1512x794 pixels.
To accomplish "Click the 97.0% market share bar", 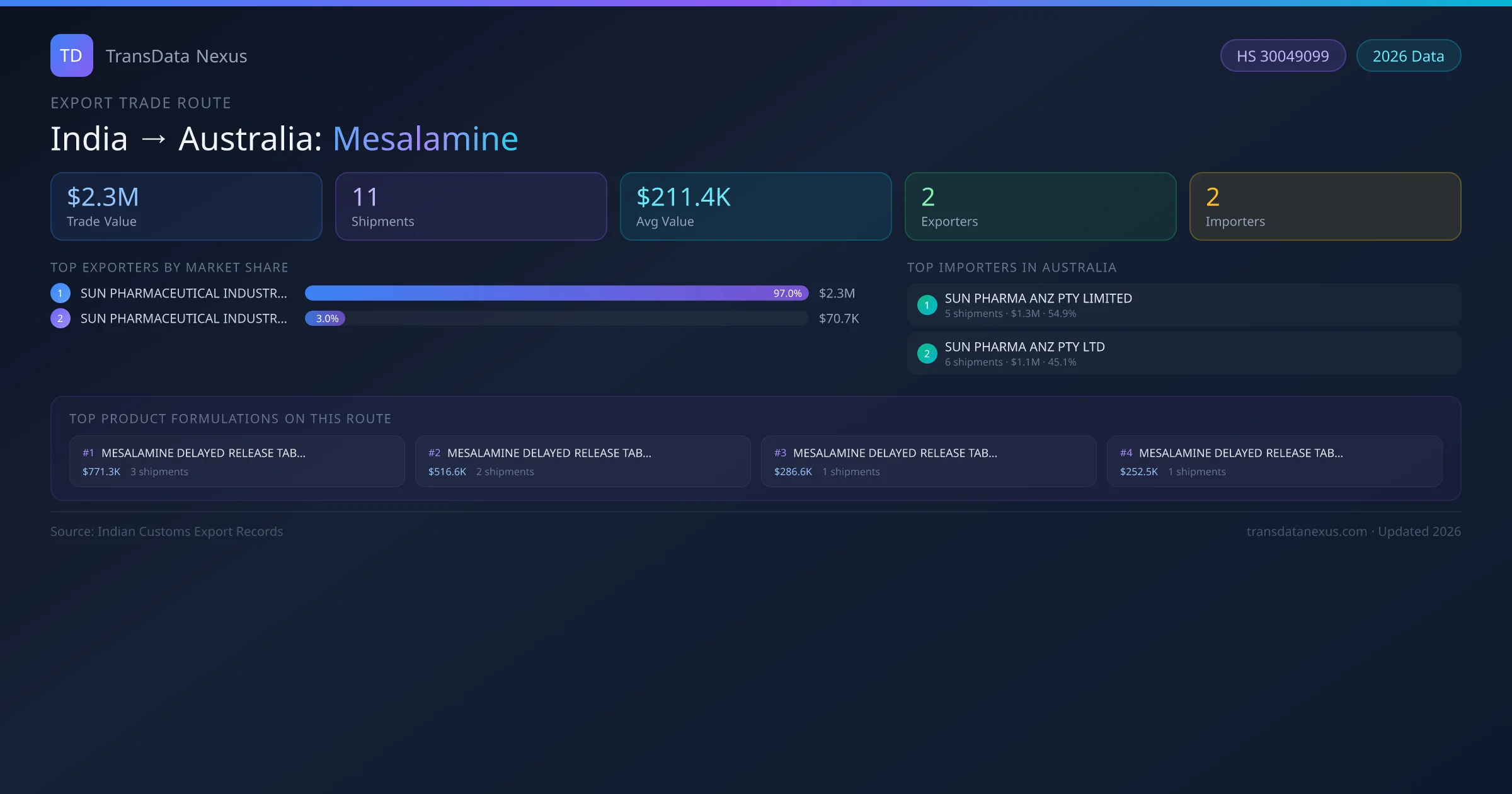I will coord(556,293).
